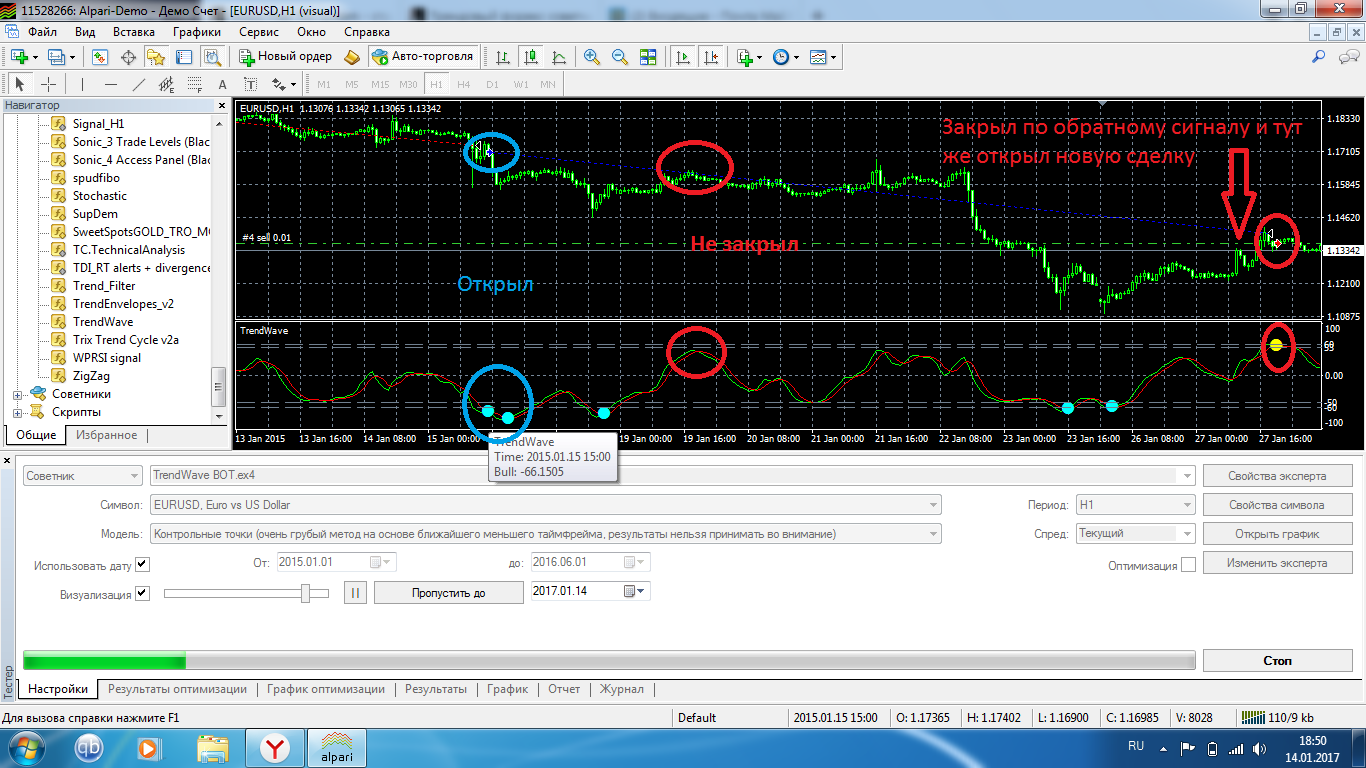This screenshot has height=768, width=1366.
Task: Uncheck the Использовать дату checkbox
Action: tap(142, 565)
